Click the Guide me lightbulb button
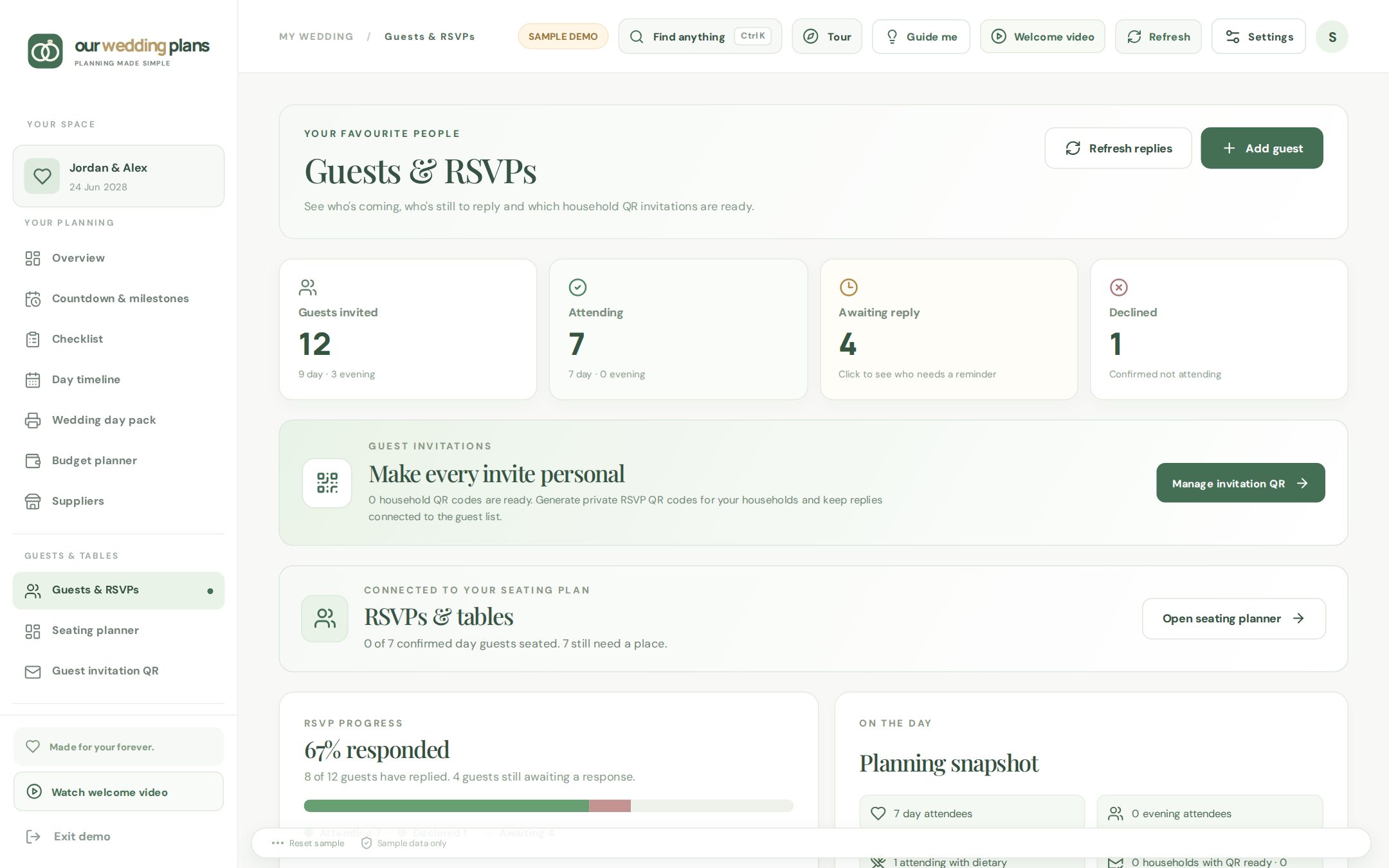 coord(920,36)
